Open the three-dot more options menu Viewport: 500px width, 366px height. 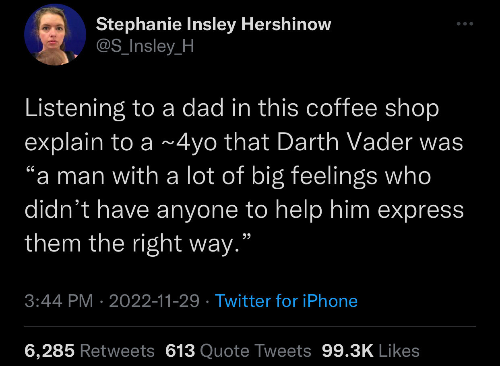(x=465, y=24)
